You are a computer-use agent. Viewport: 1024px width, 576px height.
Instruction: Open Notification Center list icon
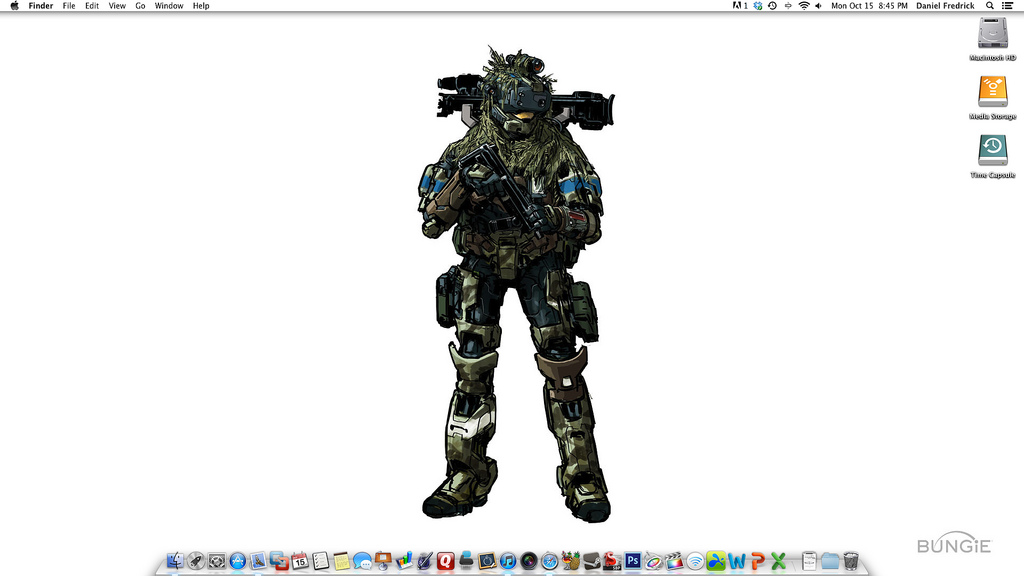pyautogui.click(x=1008, y=6)
